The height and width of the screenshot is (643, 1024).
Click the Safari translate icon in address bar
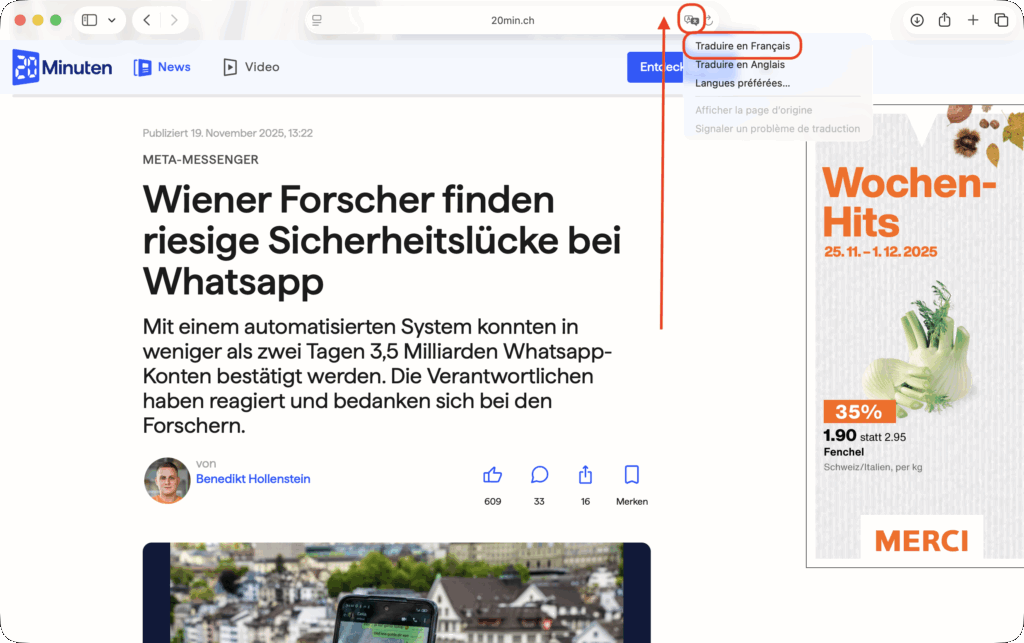point(690,20)
